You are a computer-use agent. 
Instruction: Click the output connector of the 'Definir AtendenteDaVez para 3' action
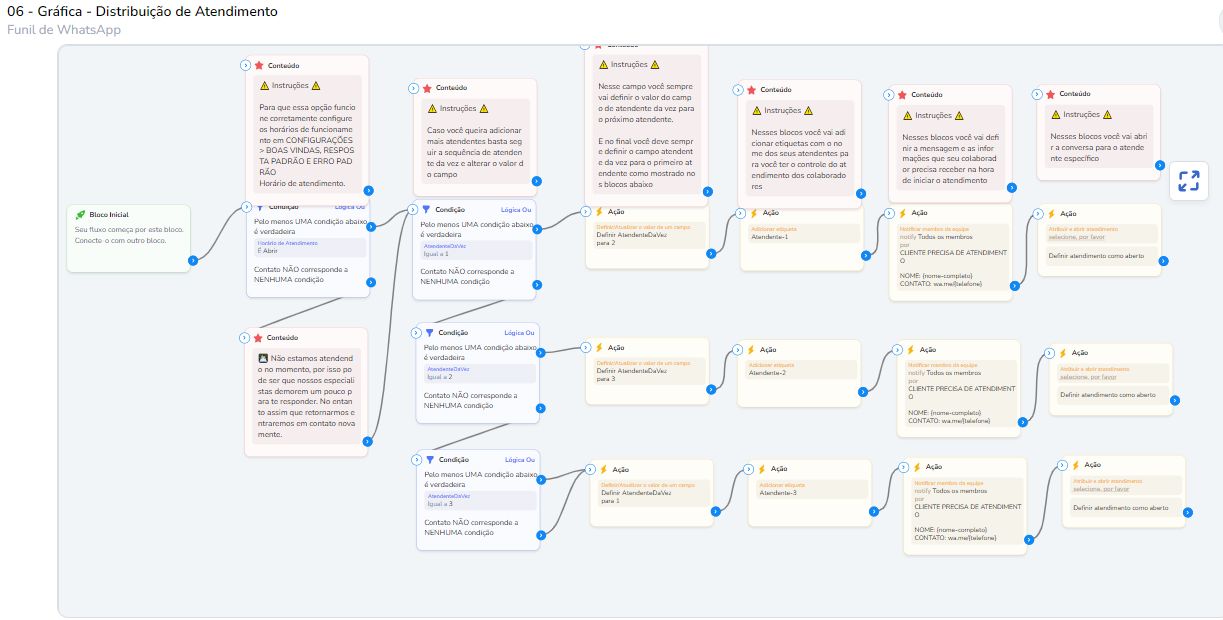(709, 389)
